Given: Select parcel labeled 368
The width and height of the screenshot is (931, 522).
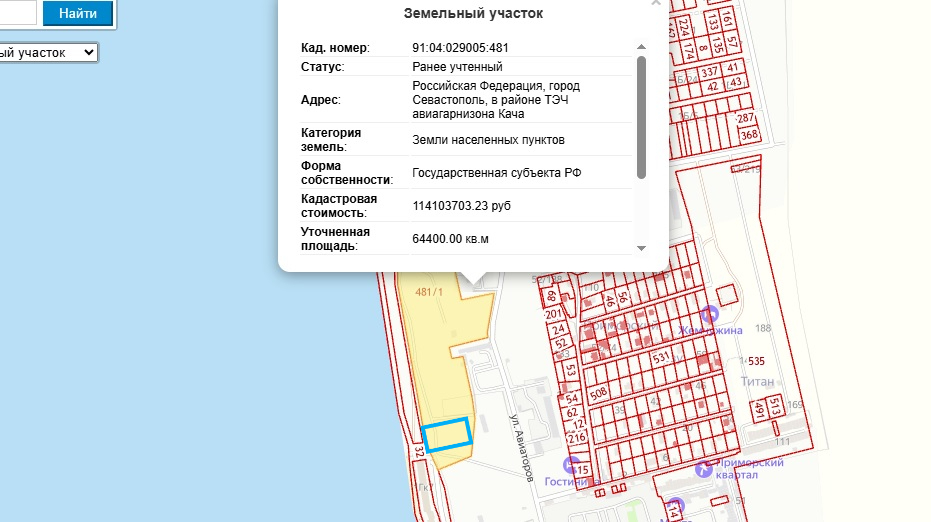Looking at the screenshot, I should click(748, 135).
